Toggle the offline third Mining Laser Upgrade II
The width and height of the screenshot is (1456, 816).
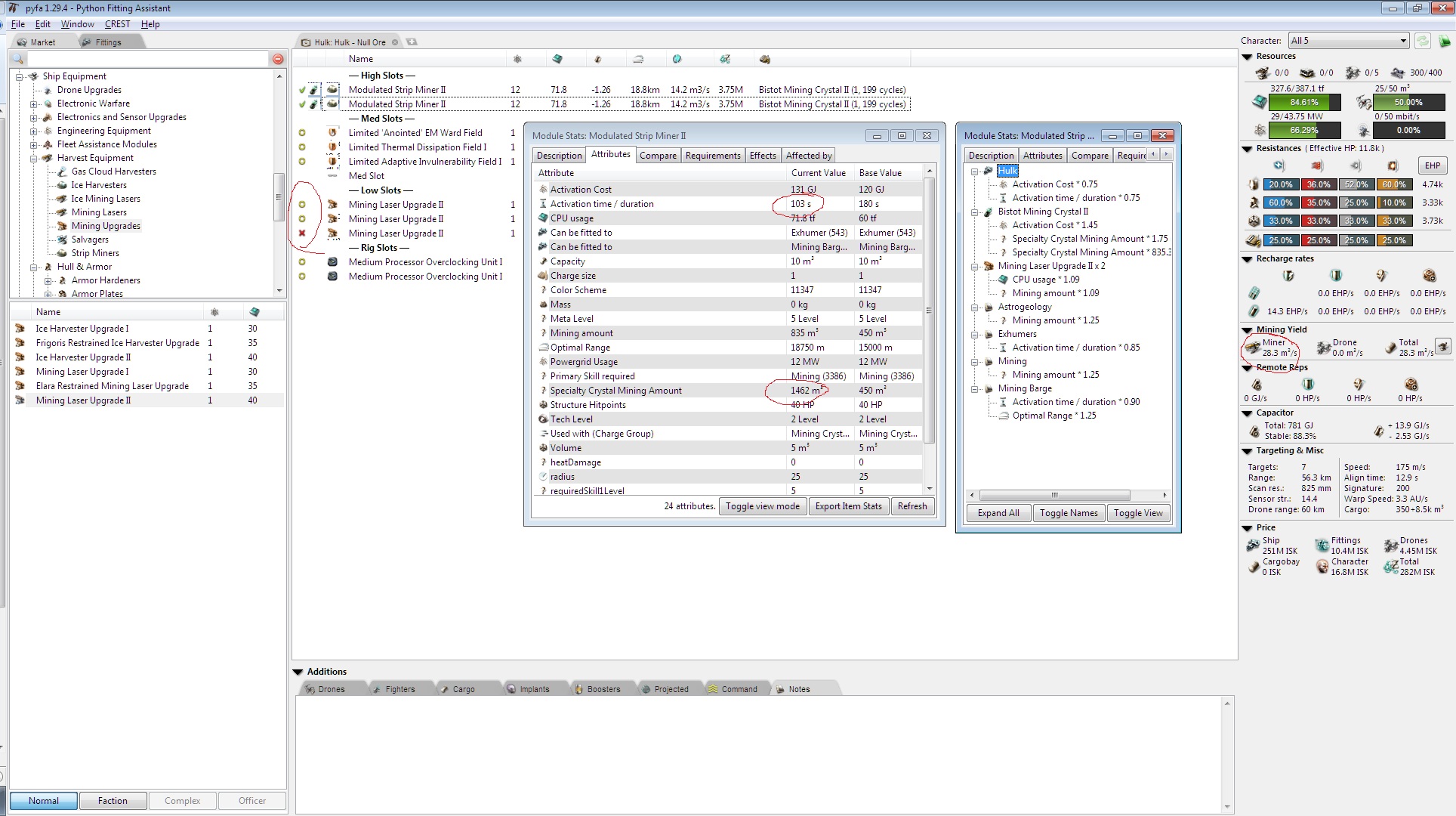302,233
